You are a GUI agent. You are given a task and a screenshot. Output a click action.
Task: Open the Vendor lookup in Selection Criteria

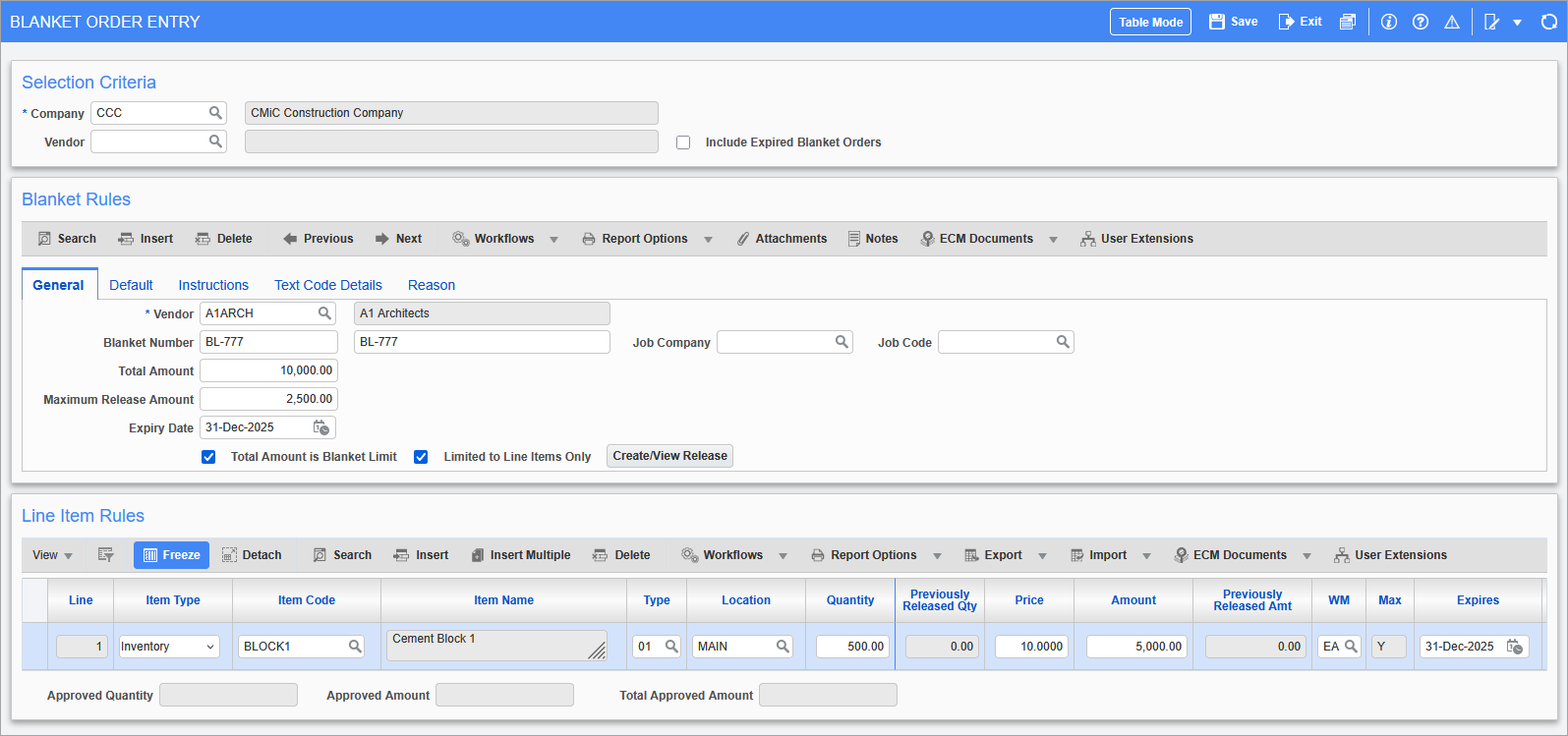[215, 142]
